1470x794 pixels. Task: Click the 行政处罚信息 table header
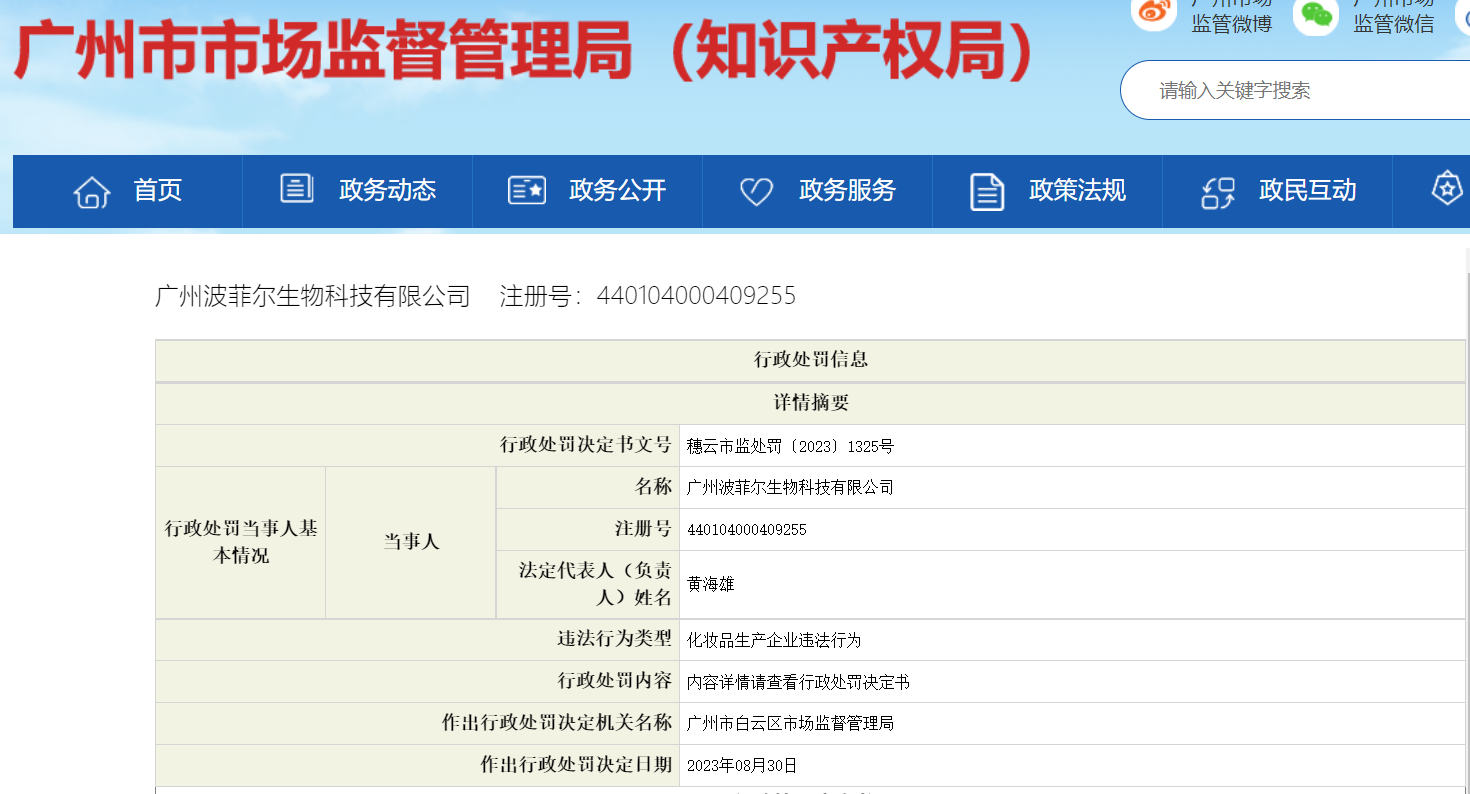(x=811, y=360)
